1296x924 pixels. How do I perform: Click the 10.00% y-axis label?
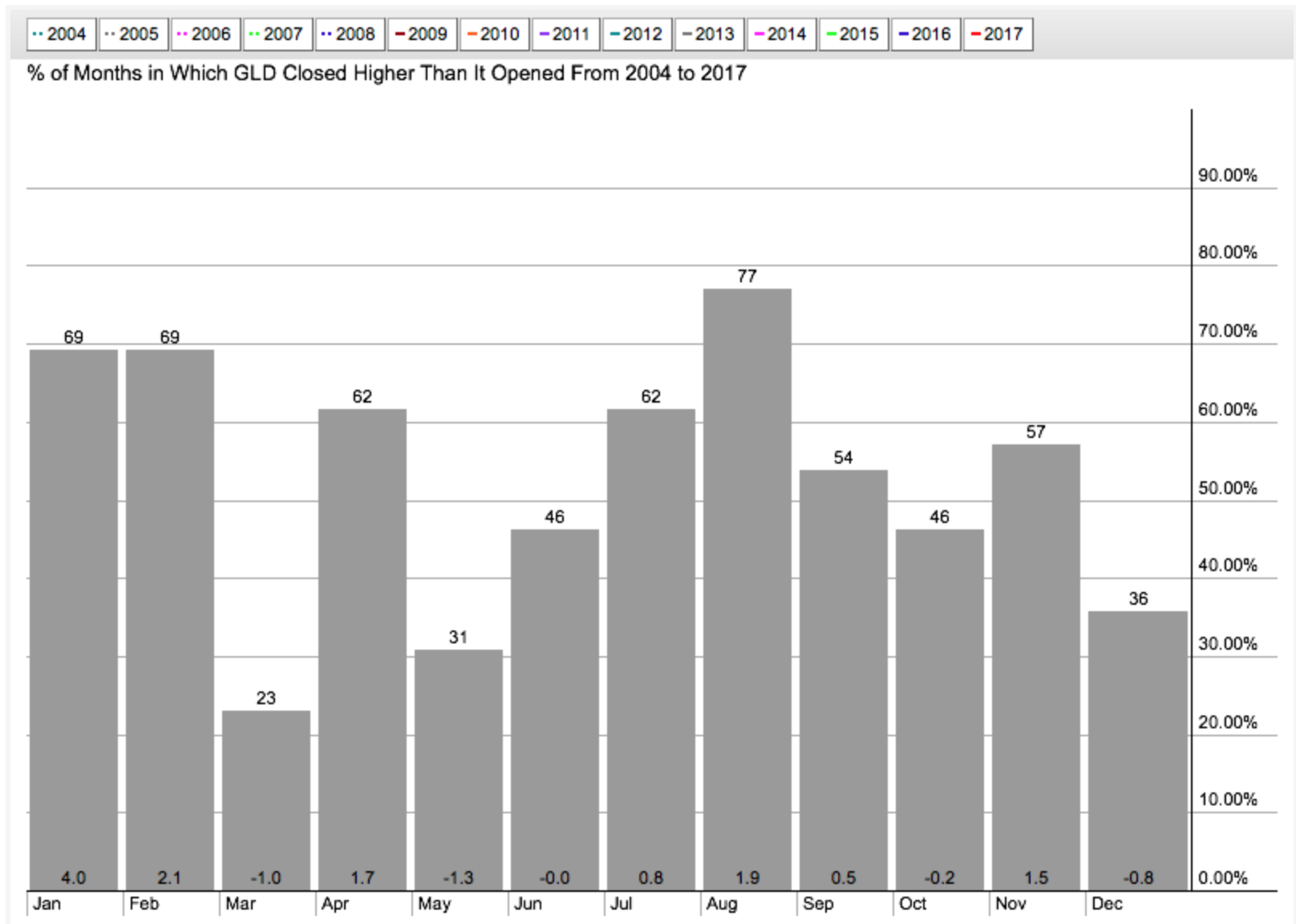[x=1228, y=800]
